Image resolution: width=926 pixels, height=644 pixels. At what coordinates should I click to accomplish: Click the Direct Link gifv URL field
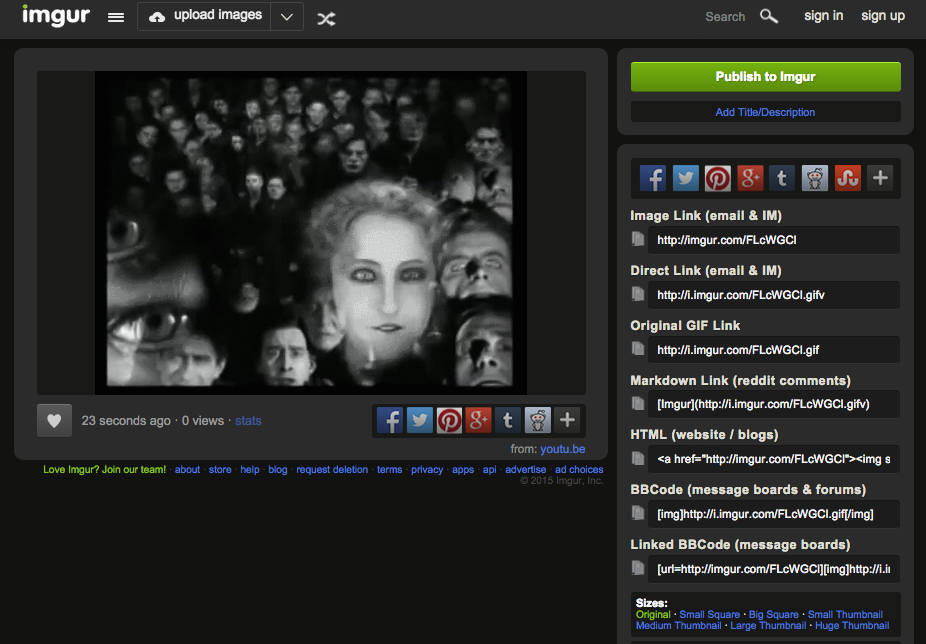coord(774,295)
